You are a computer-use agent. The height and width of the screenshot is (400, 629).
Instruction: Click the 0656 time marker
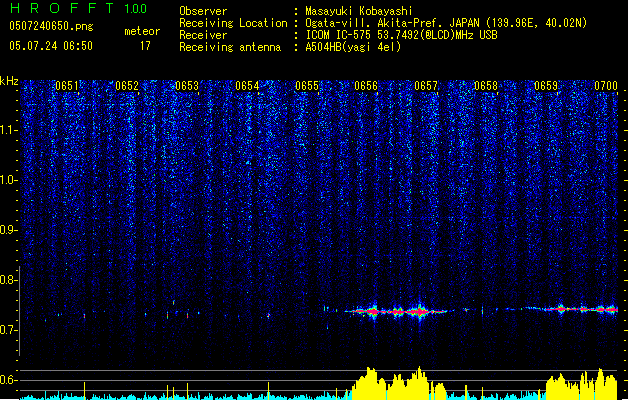pos(366,86)
